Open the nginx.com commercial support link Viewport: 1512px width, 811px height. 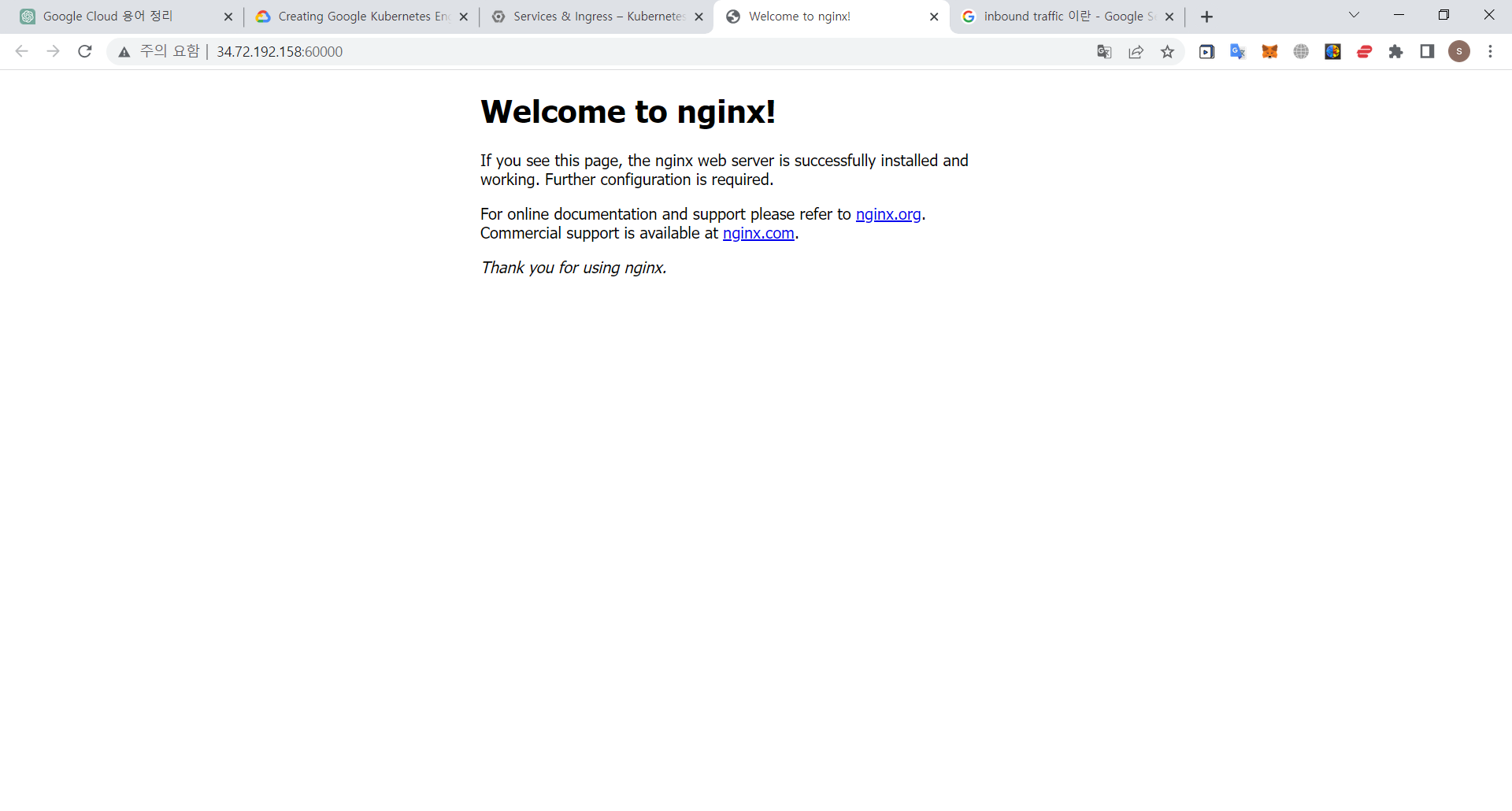pos(758,233)
